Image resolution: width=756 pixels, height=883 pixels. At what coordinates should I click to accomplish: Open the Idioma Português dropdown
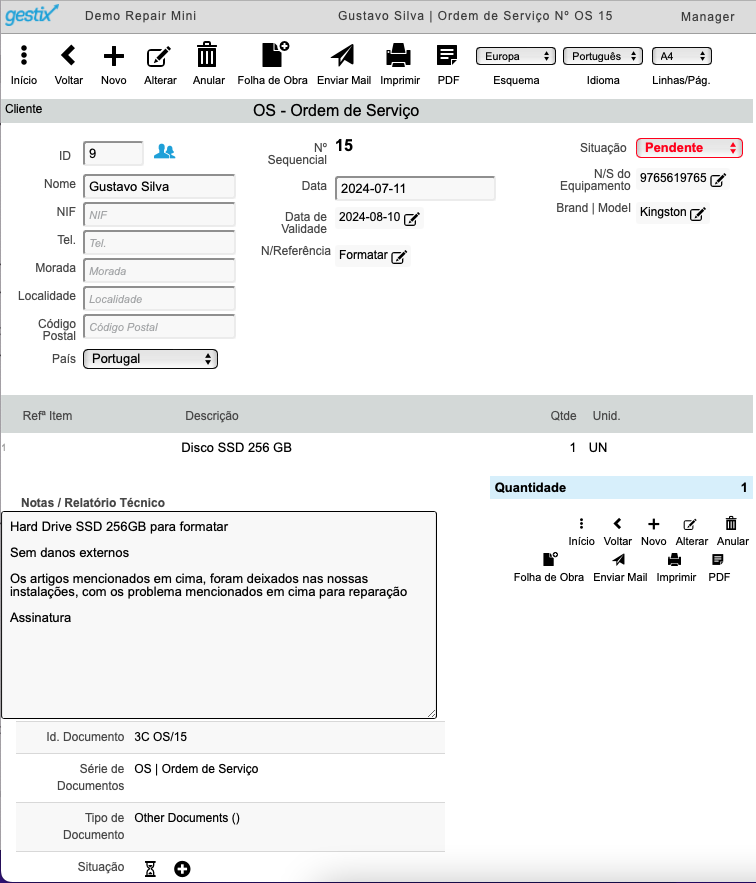pyautogui.click(x=603, y=56)
